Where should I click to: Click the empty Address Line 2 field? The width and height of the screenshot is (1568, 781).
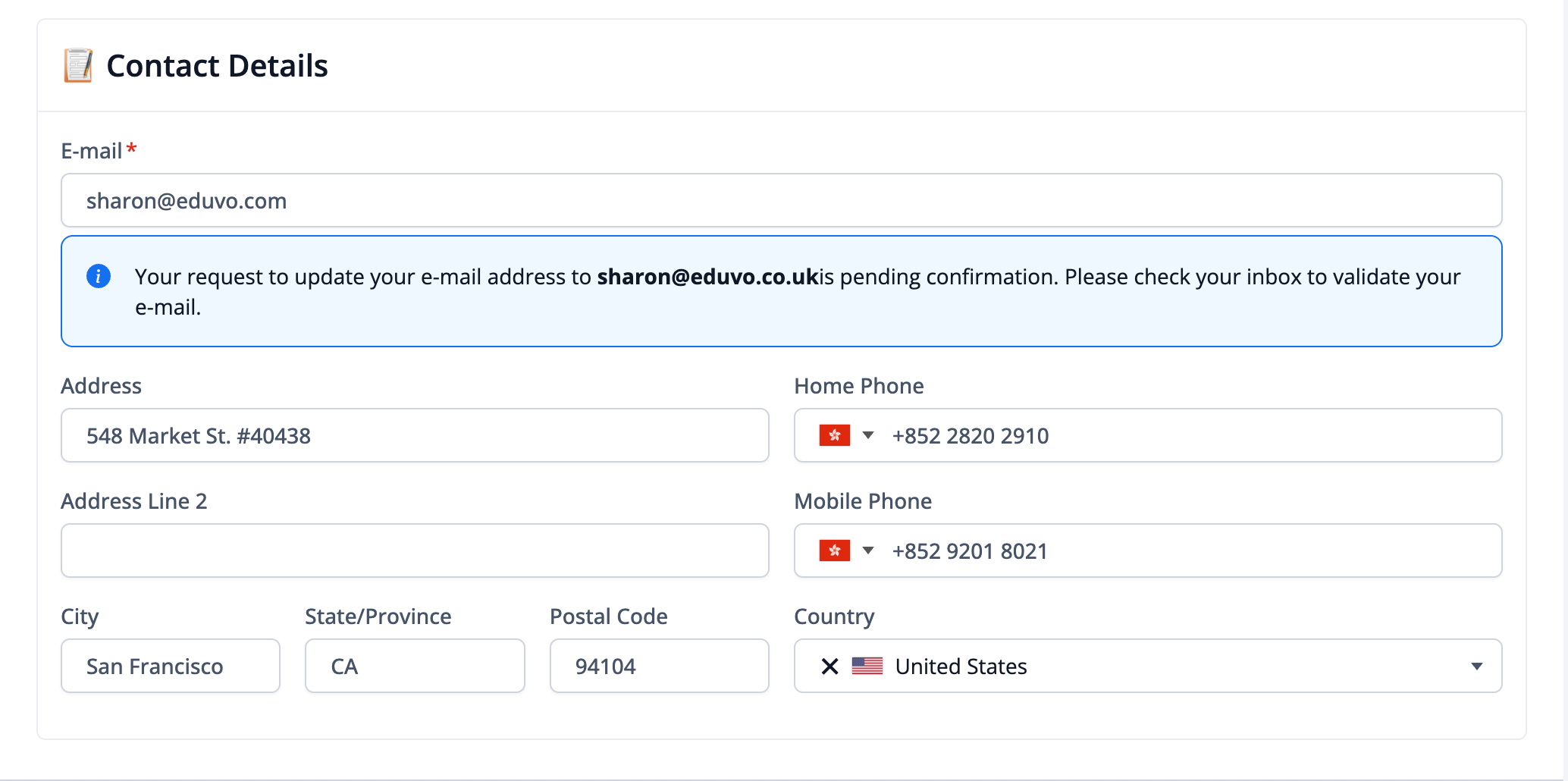[415, 551]
